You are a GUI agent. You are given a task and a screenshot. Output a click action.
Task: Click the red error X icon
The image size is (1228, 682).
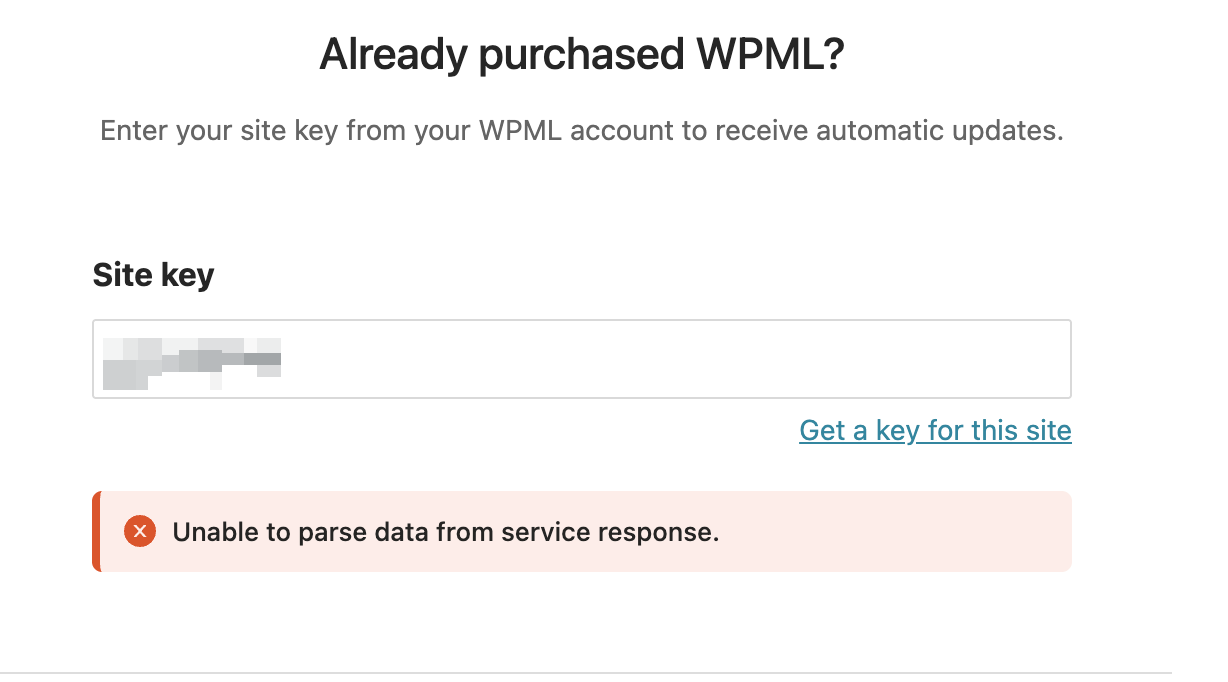pyautogui.click(x=140, y=532)
